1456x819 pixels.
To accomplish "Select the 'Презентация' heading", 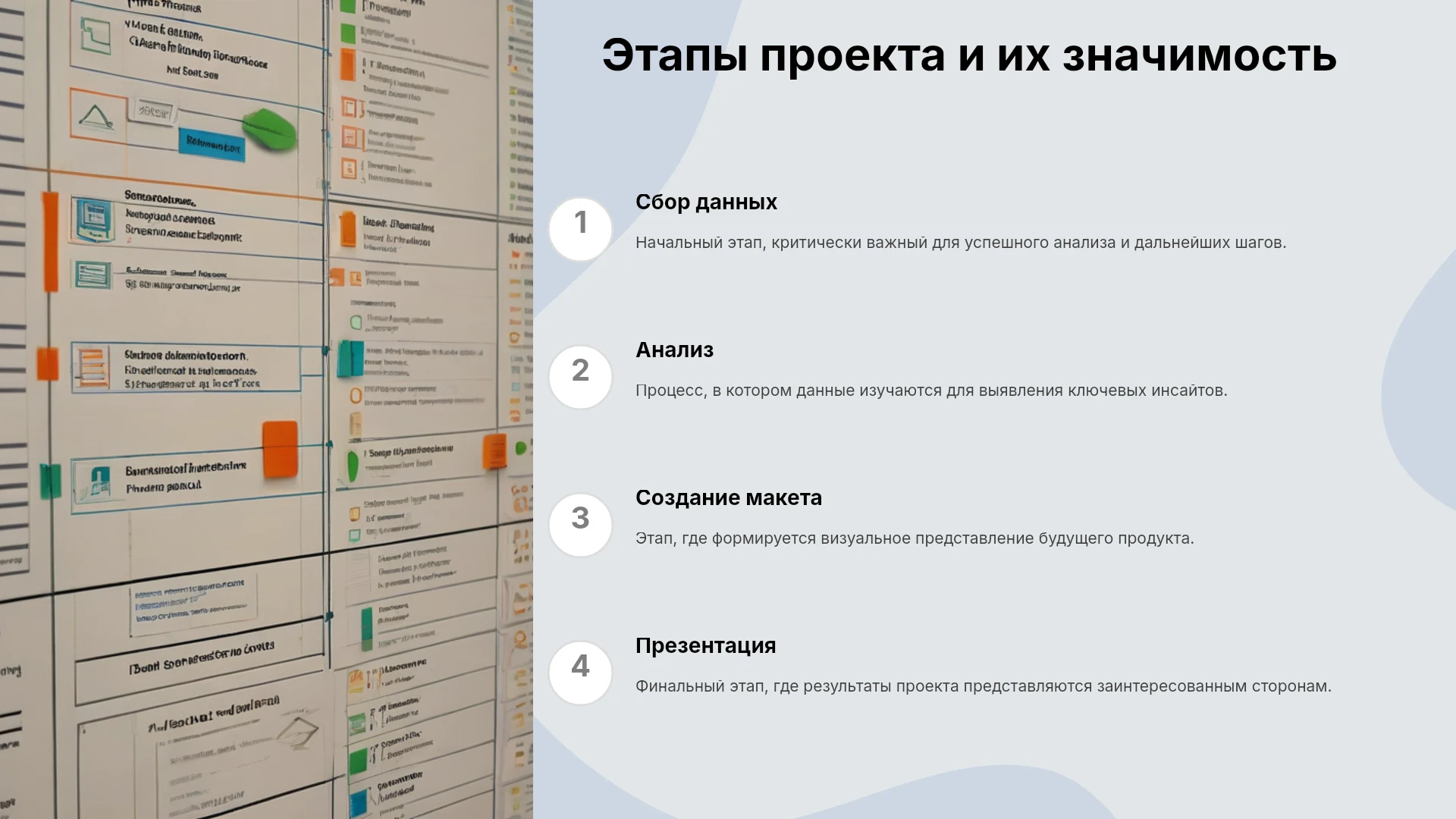I will [705, 645].
